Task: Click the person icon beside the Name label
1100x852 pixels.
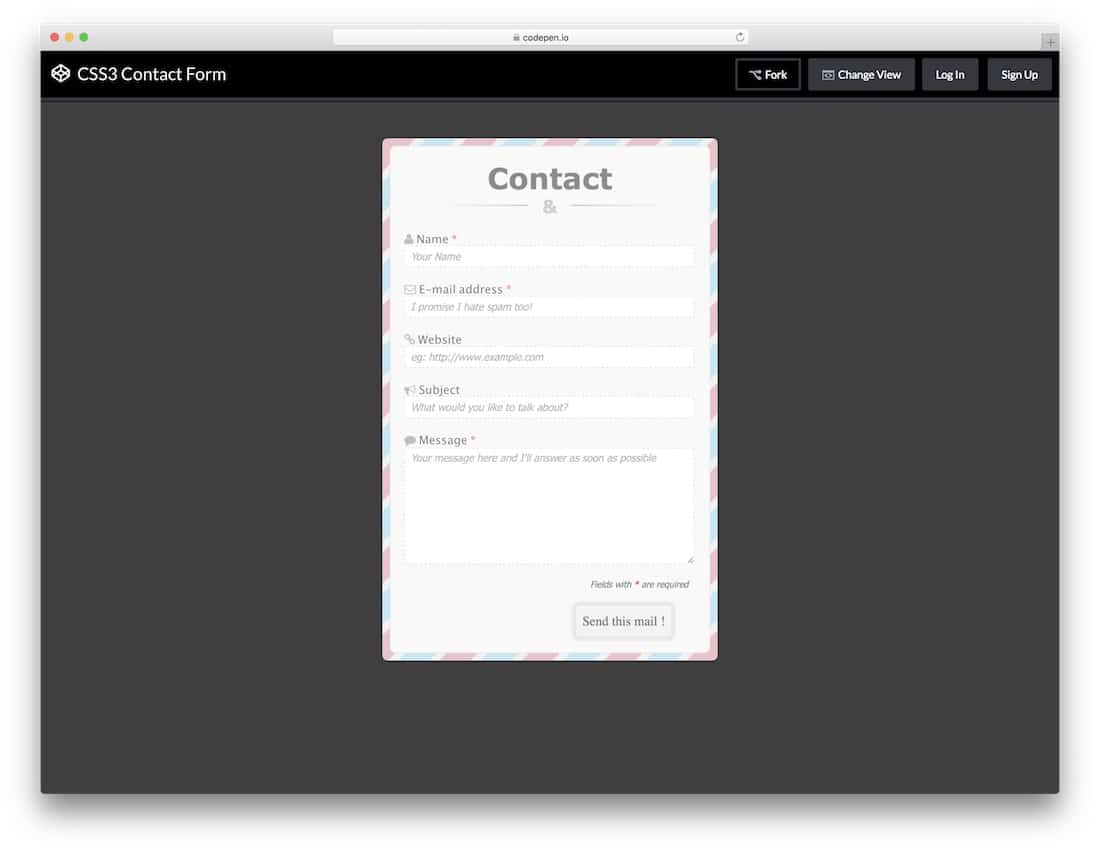Action: click(x=409, y=239)
